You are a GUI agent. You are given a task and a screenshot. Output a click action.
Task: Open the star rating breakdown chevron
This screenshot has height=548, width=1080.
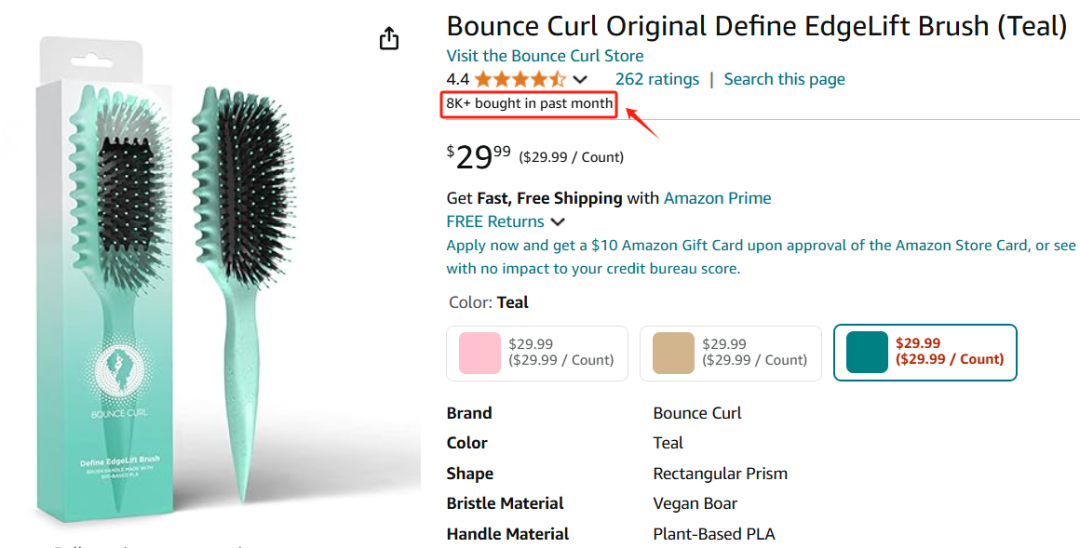point(580,80)
